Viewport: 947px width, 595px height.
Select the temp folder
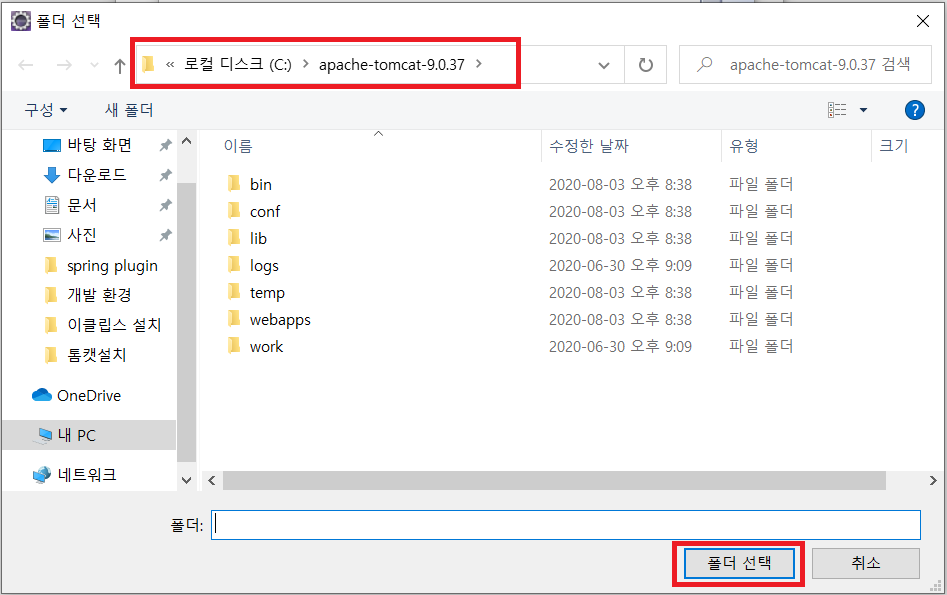(268, 293)
